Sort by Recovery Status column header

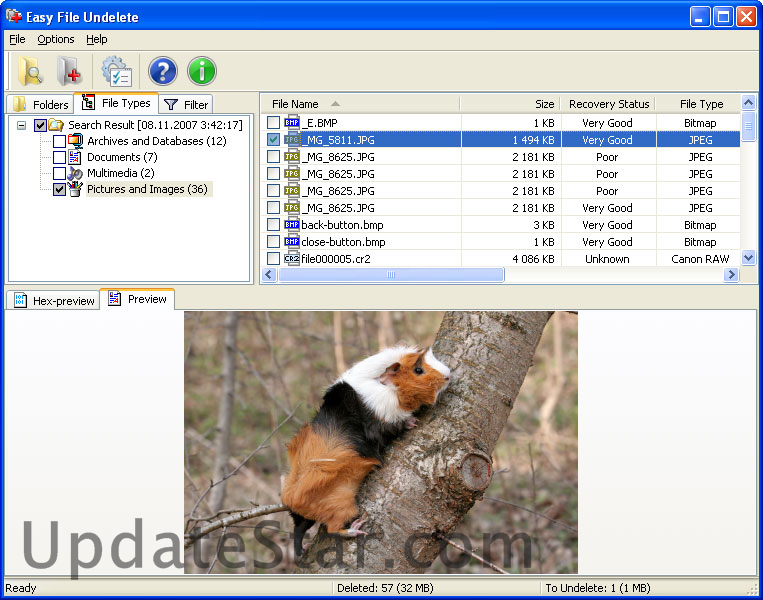click(x=609, y=104)
